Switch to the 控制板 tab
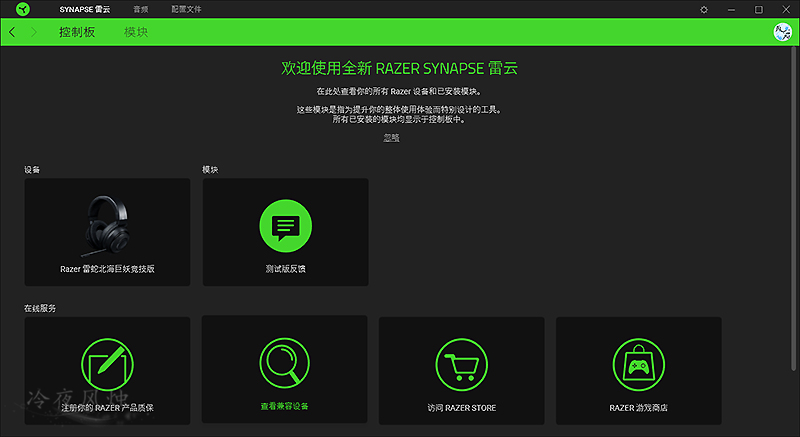 coord(77,32)
